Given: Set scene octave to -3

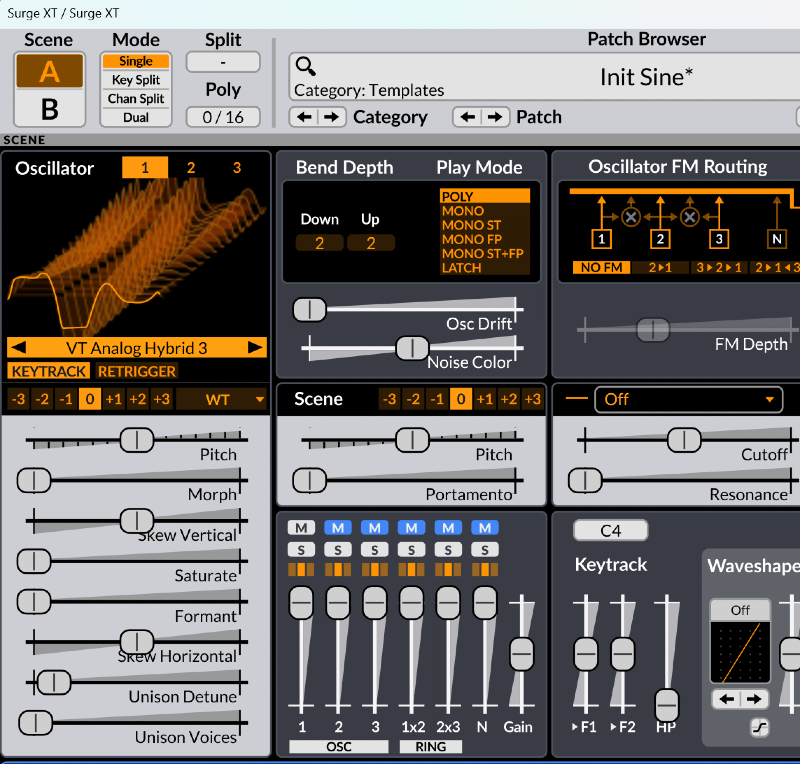Looking at the screenshot, I should click(389, 399).
